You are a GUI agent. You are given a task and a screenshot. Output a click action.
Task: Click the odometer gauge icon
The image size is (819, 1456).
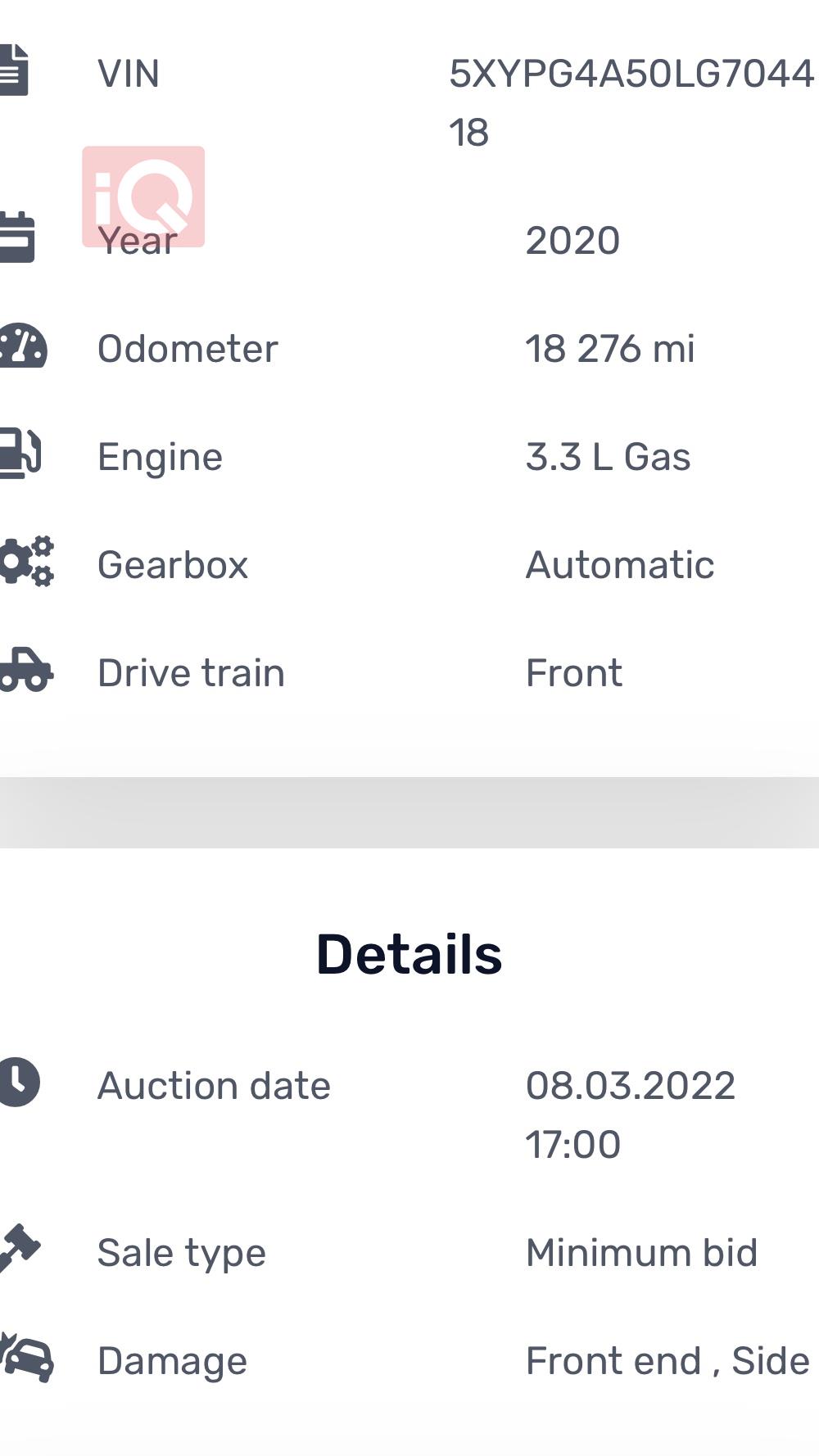[23, 346]
